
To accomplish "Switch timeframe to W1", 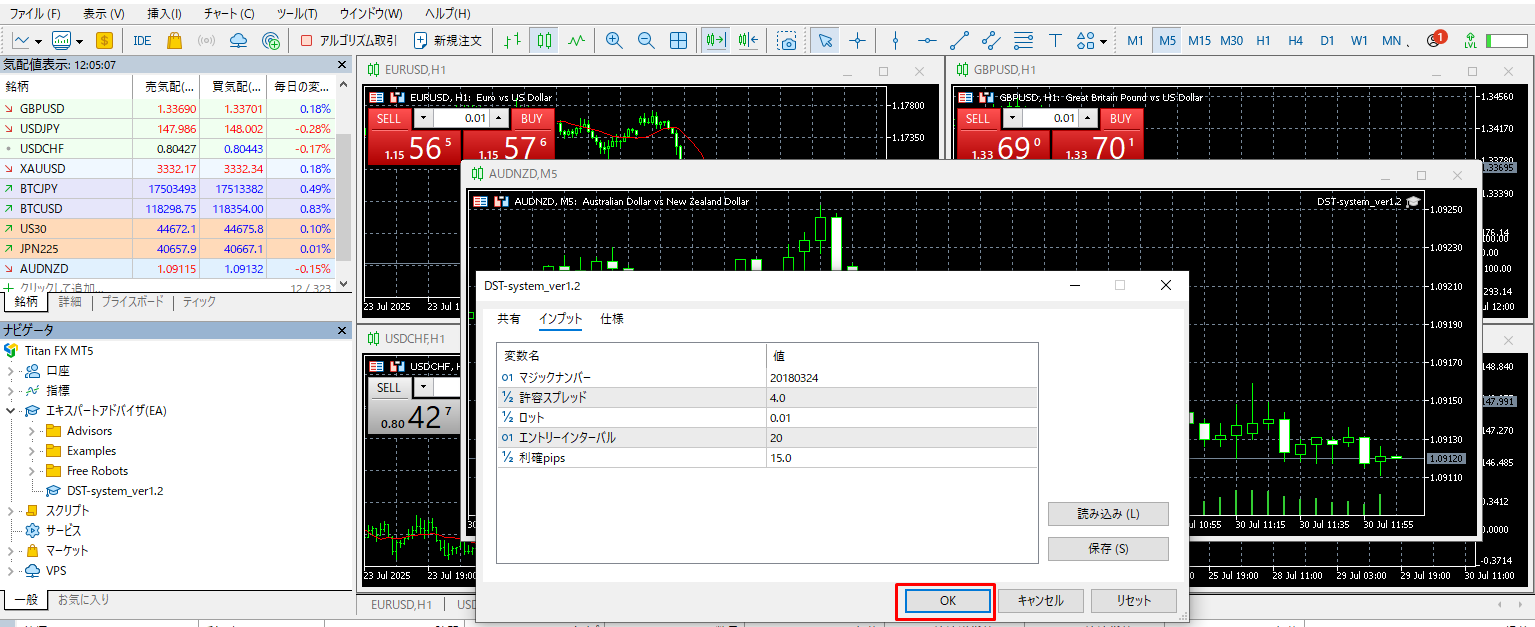I will click(x=1359, y=41).
